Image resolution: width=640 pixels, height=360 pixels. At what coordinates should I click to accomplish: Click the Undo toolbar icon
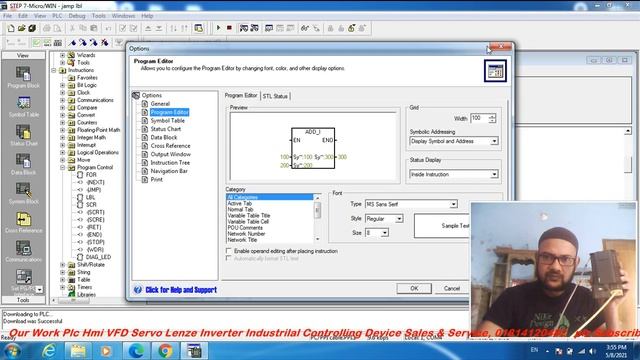[x=108, y=28]
